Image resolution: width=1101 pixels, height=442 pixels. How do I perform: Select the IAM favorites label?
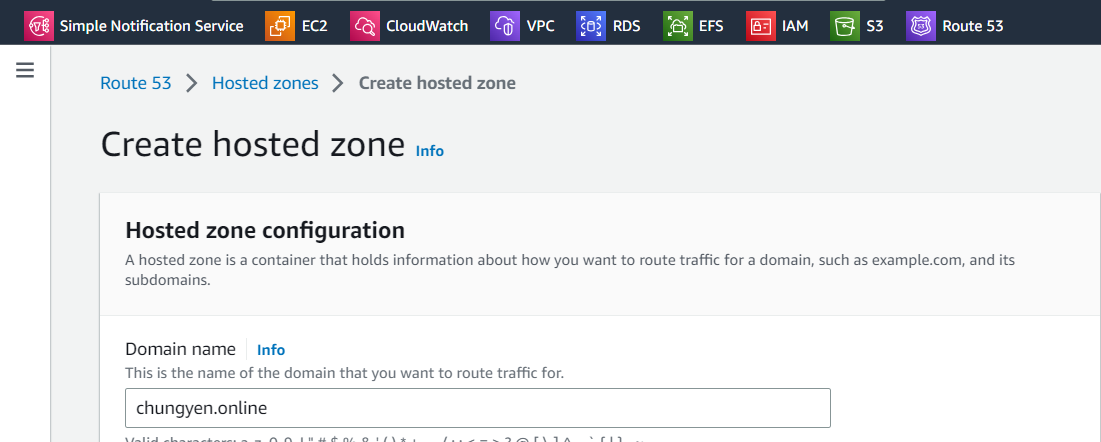[x=795, y=26]
